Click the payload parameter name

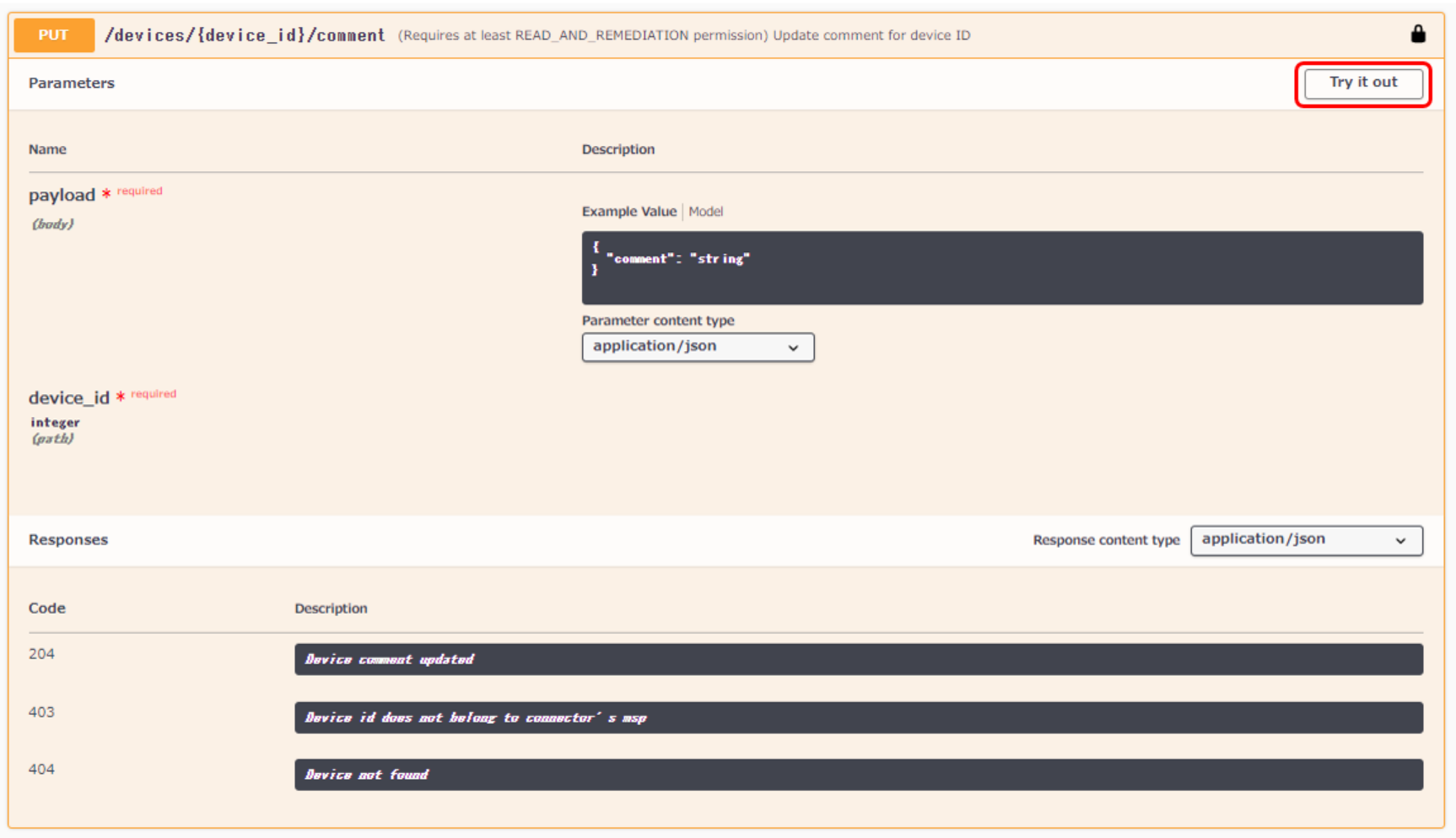[62, 196]
